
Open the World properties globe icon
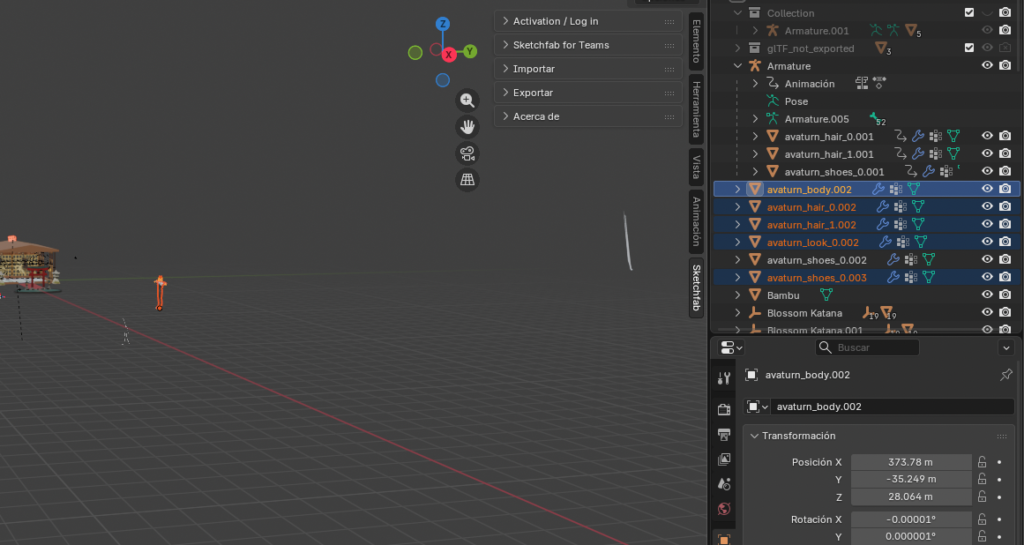click(725, 509)
